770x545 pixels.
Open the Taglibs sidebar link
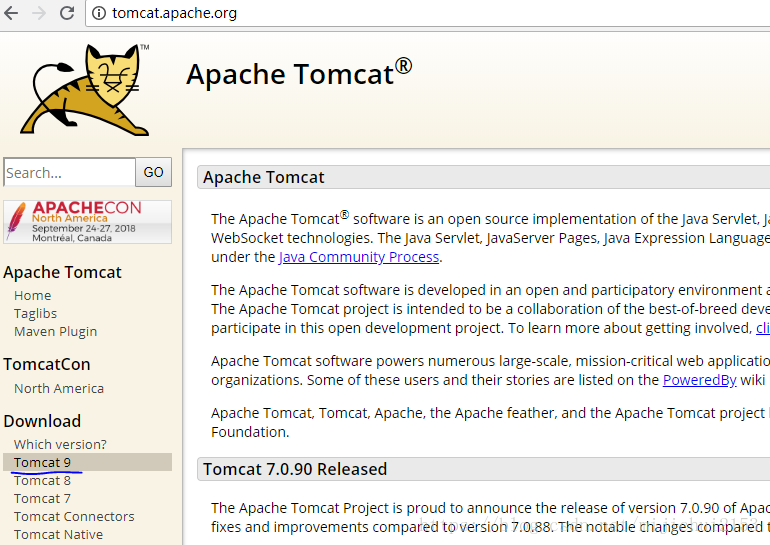[x=35, y=314]
